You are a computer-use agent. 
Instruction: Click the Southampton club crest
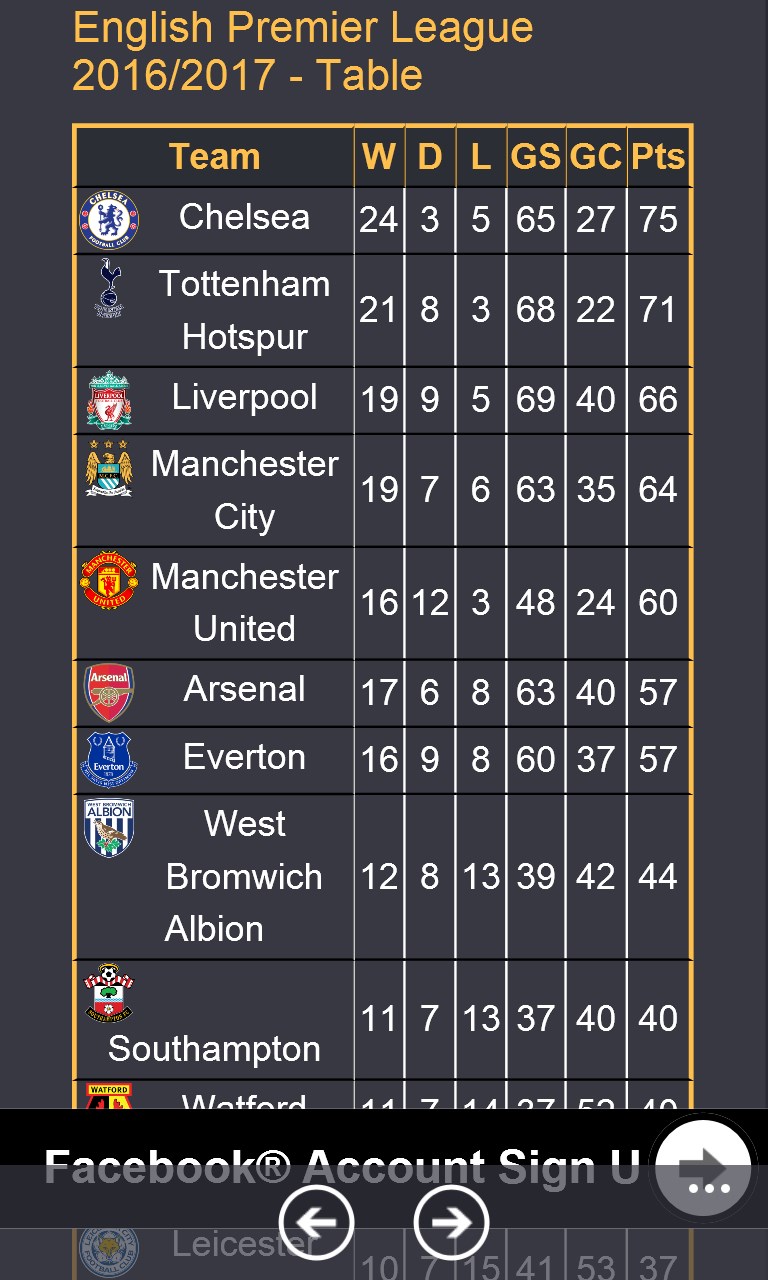coord(109,993)
